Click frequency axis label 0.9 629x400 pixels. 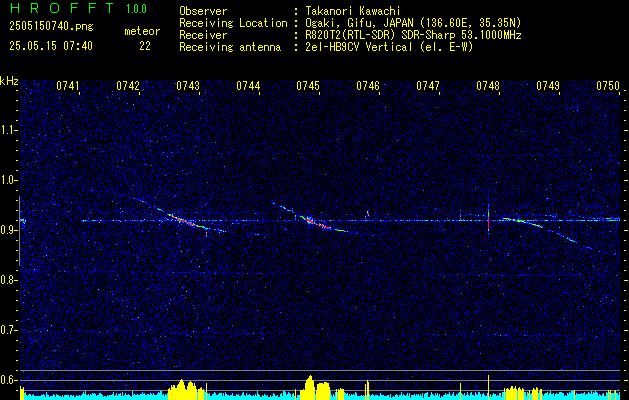8,230
